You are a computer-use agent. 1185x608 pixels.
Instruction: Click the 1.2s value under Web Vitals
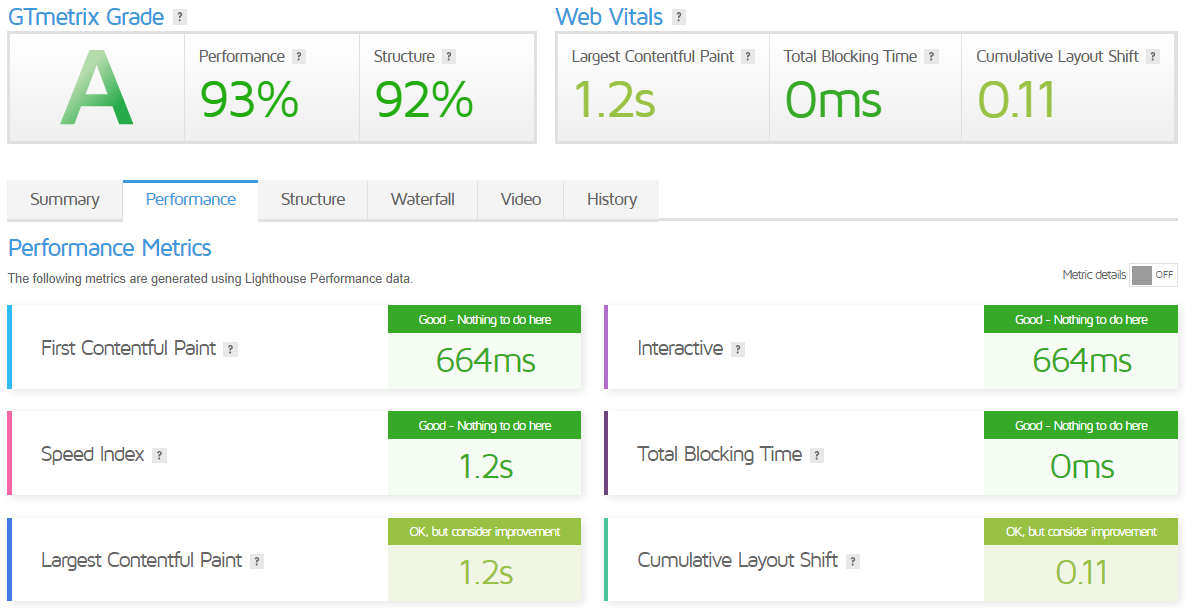click(x=613, y=100)
